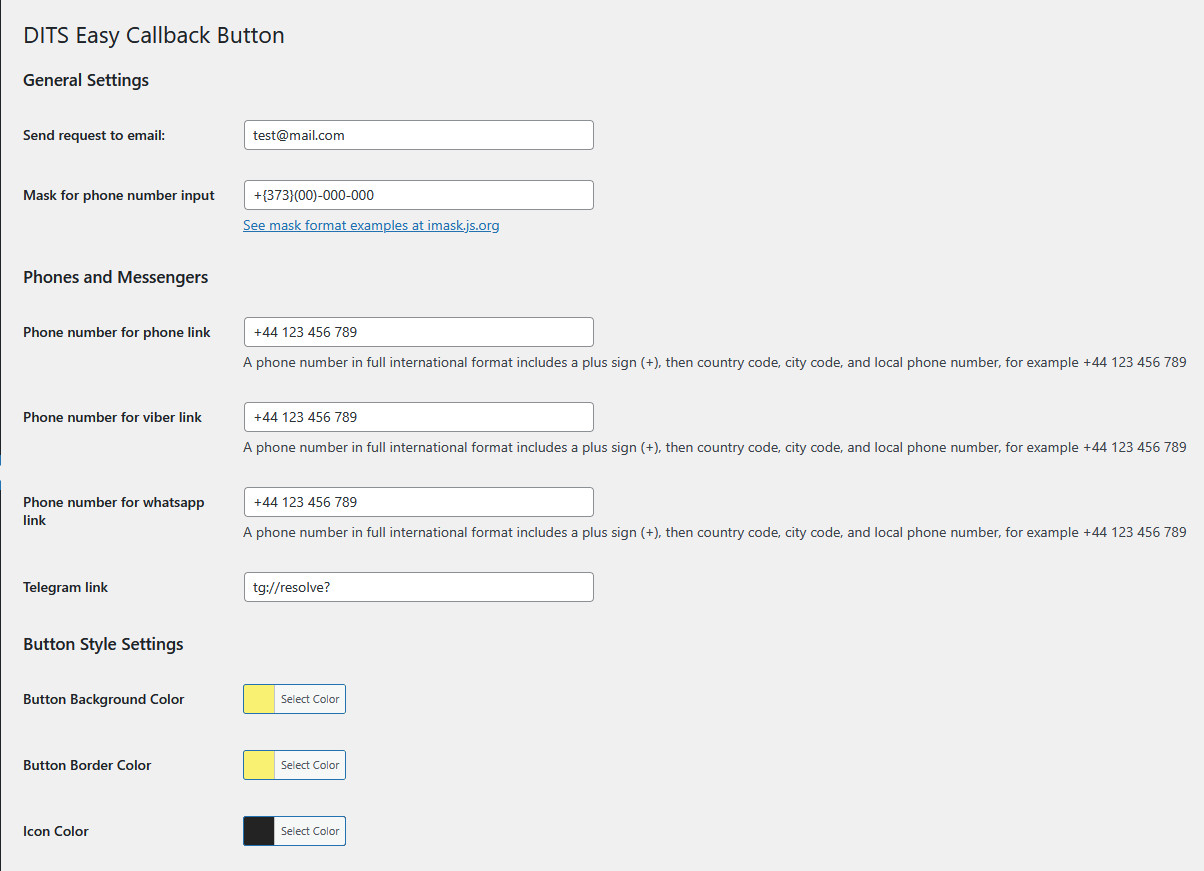Click the Button Style Settings heading
Image resolution: width=1204 pixels, height=871 pixels.
click(x=103, y=644)
